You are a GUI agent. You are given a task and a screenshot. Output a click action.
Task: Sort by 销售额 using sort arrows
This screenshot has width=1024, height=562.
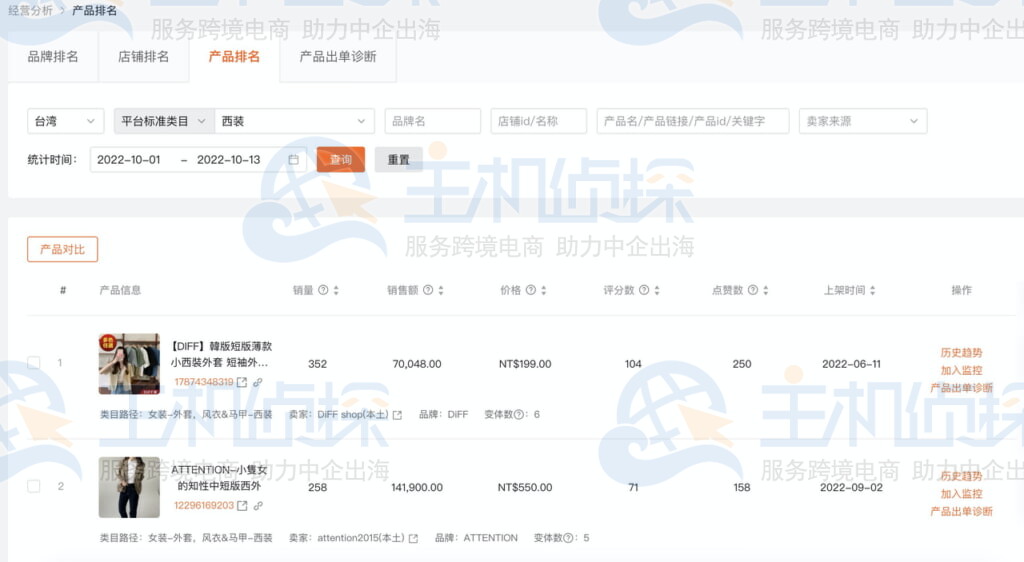click(x=441, y=290)
